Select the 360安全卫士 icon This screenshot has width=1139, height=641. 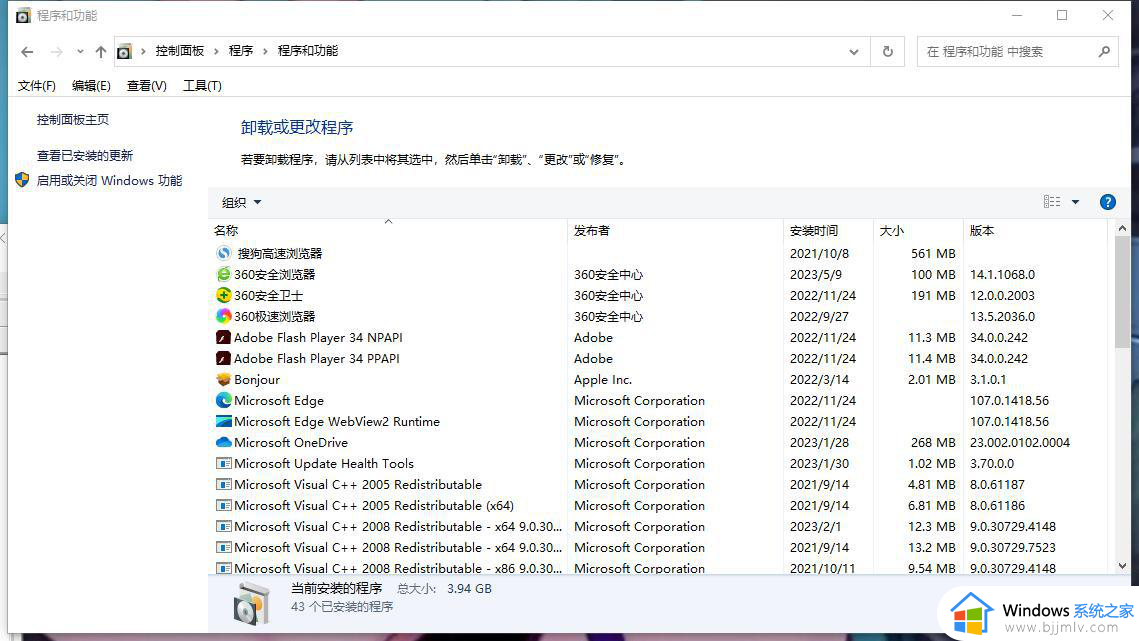(224, 295)
